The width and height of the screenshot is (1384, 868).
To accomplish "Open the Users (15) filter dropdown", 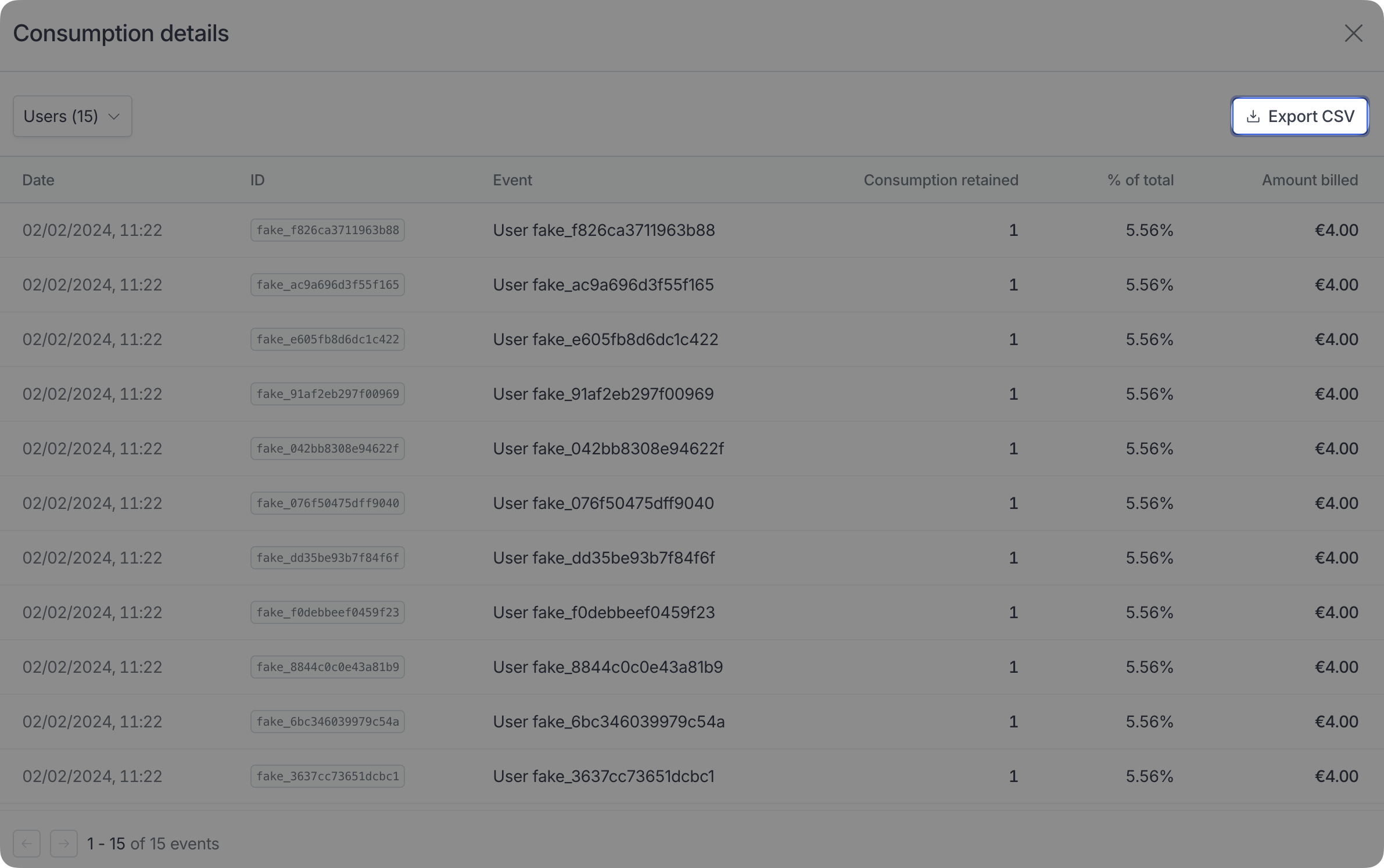I will [x=73, y=116].
